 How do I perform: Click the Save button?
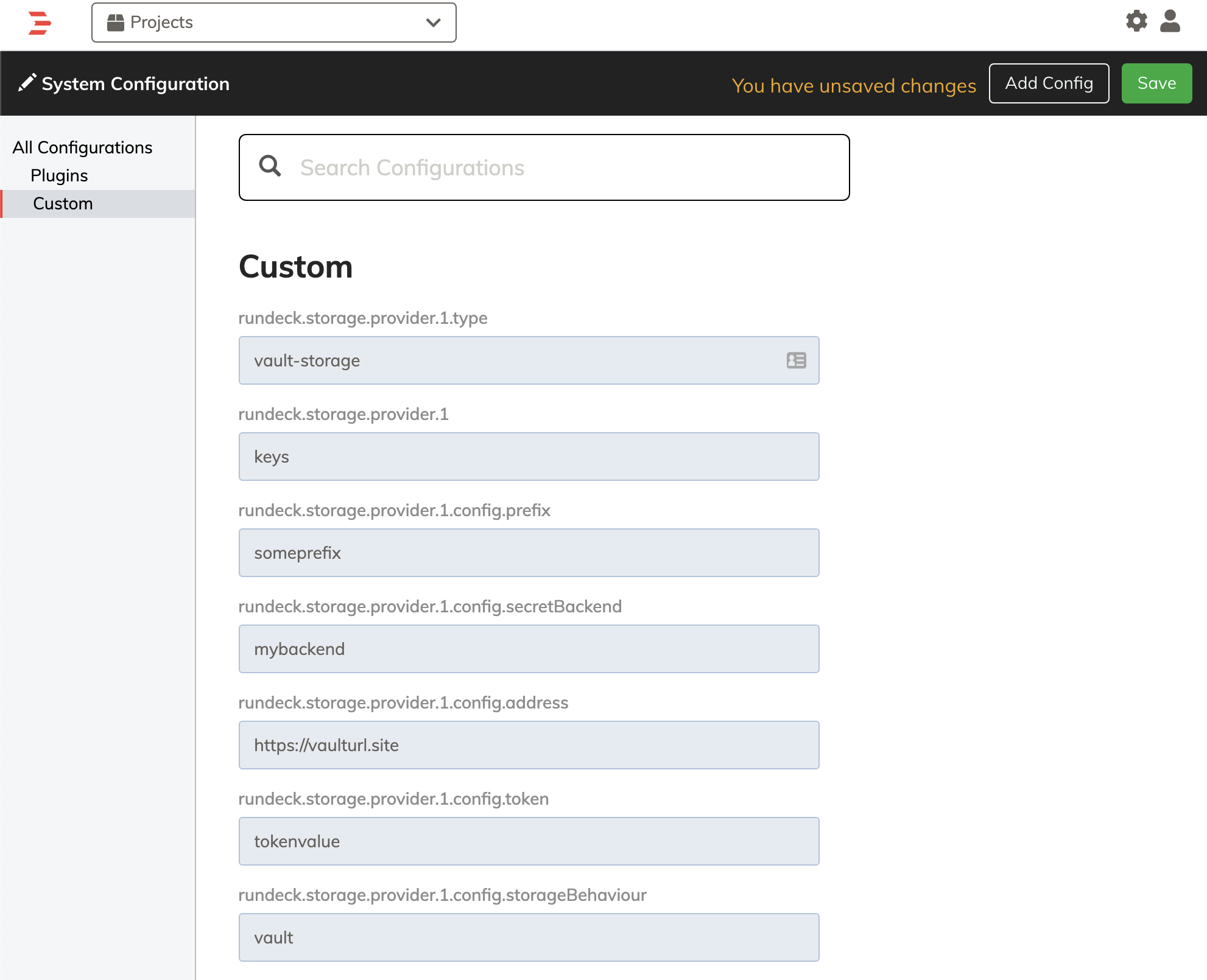point(1156,83)
